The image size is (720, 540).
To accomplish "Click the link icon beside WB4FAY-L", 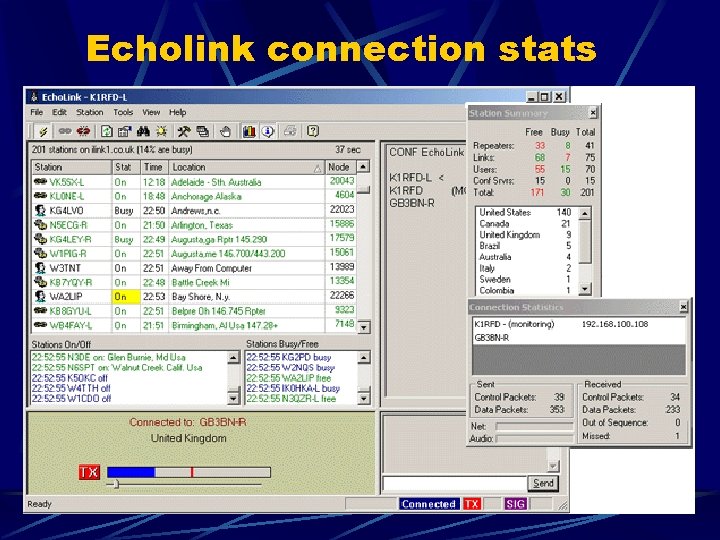I will click(x=40, y=325).
